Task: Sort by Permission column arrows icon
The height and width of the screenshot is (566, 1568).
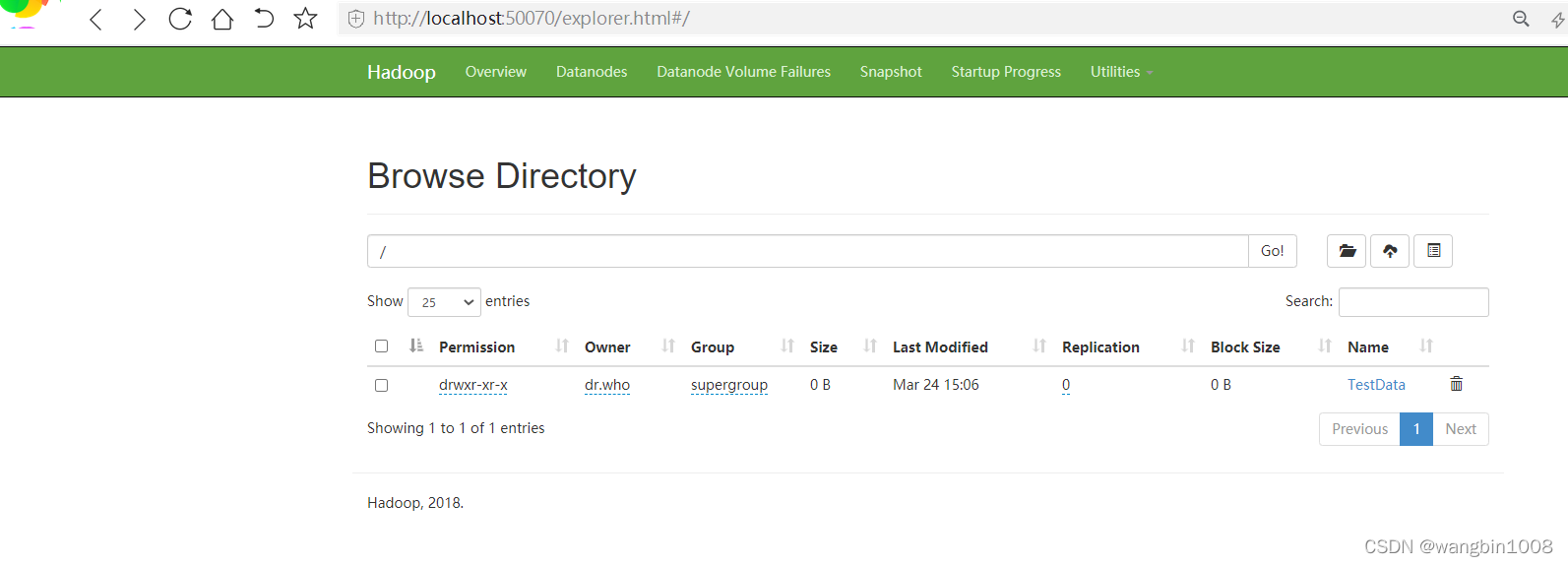Action: [562, 346]
